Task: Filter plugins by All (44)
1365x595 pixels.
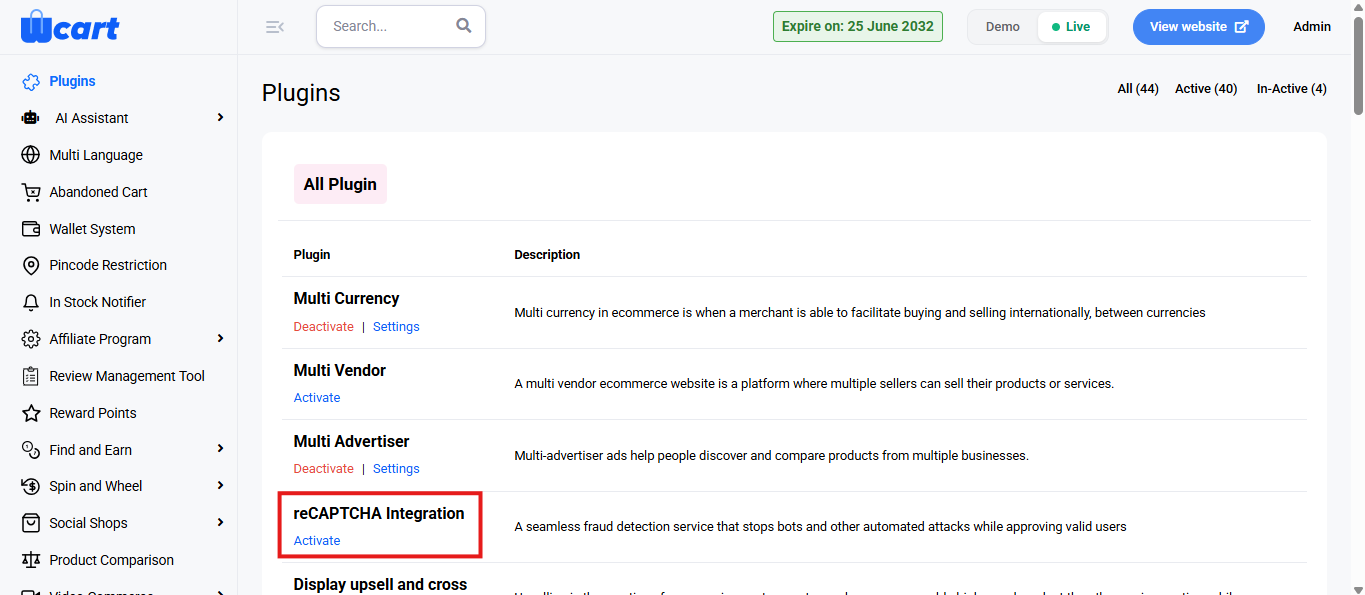Action: click(x=1138, y=89)
